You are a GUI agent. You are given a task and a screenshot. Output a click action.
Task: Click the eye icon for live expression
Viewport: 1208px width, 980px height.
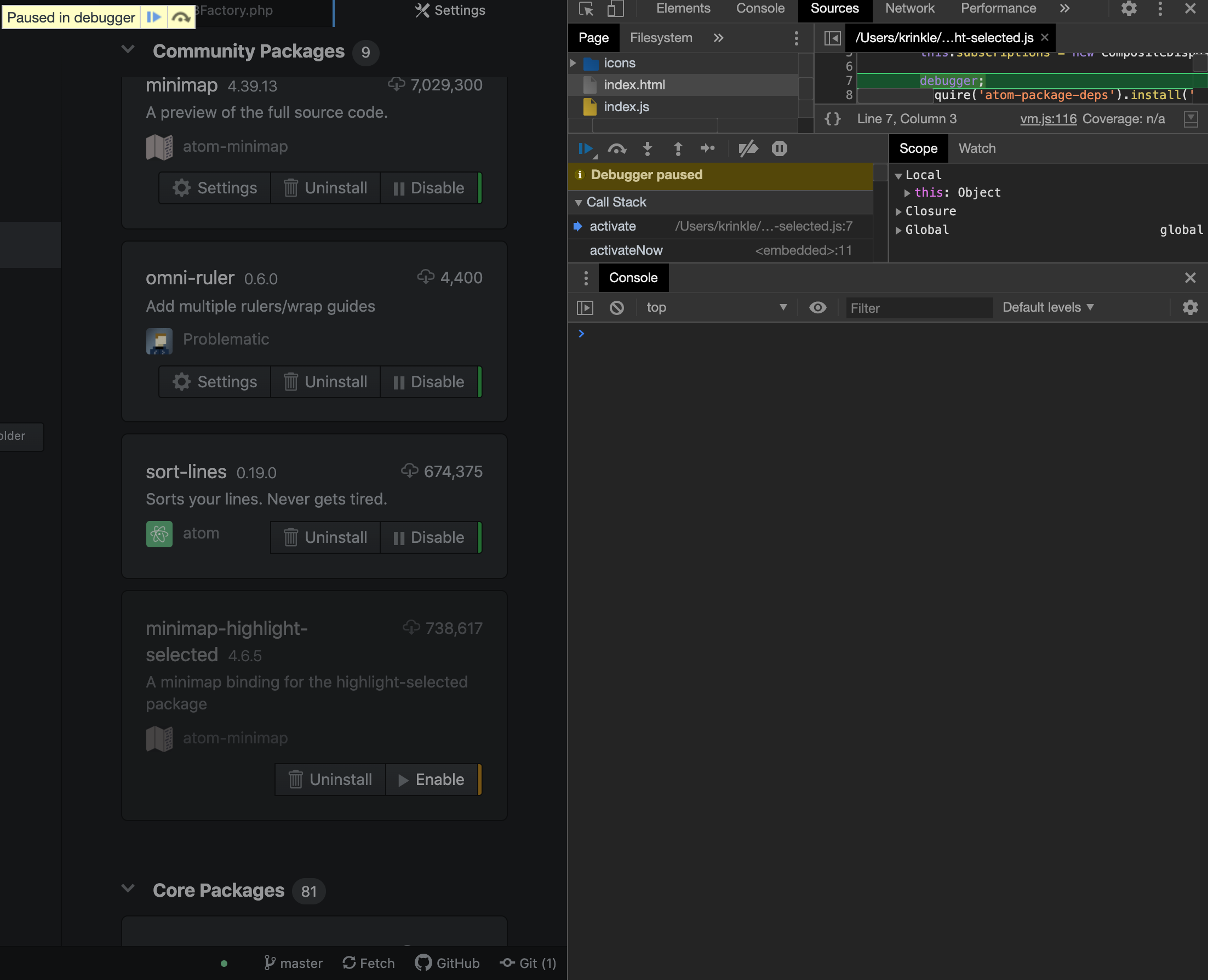[817, 308]
